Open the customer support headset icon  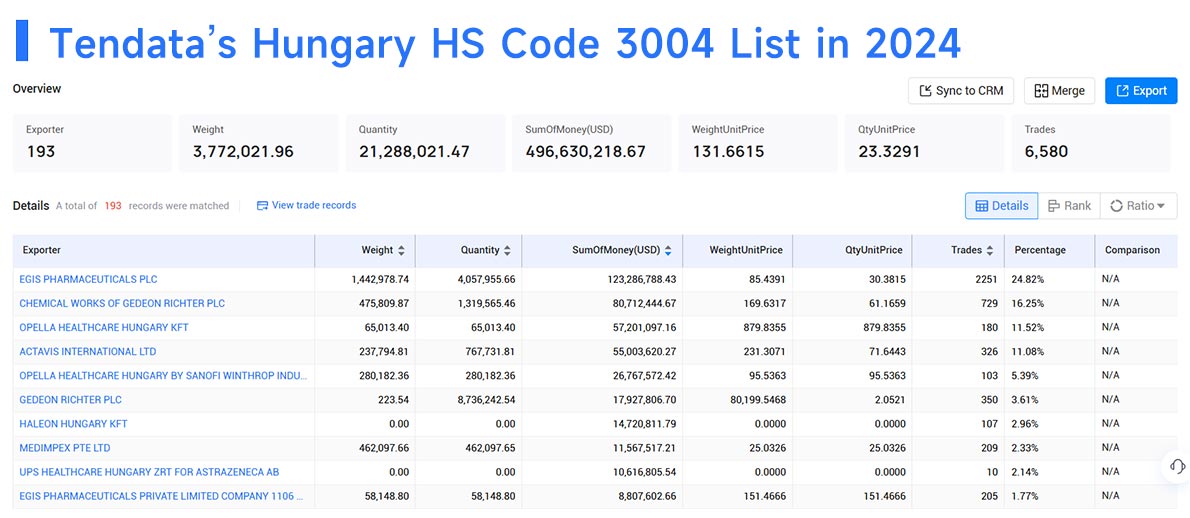coord(1177,466)
